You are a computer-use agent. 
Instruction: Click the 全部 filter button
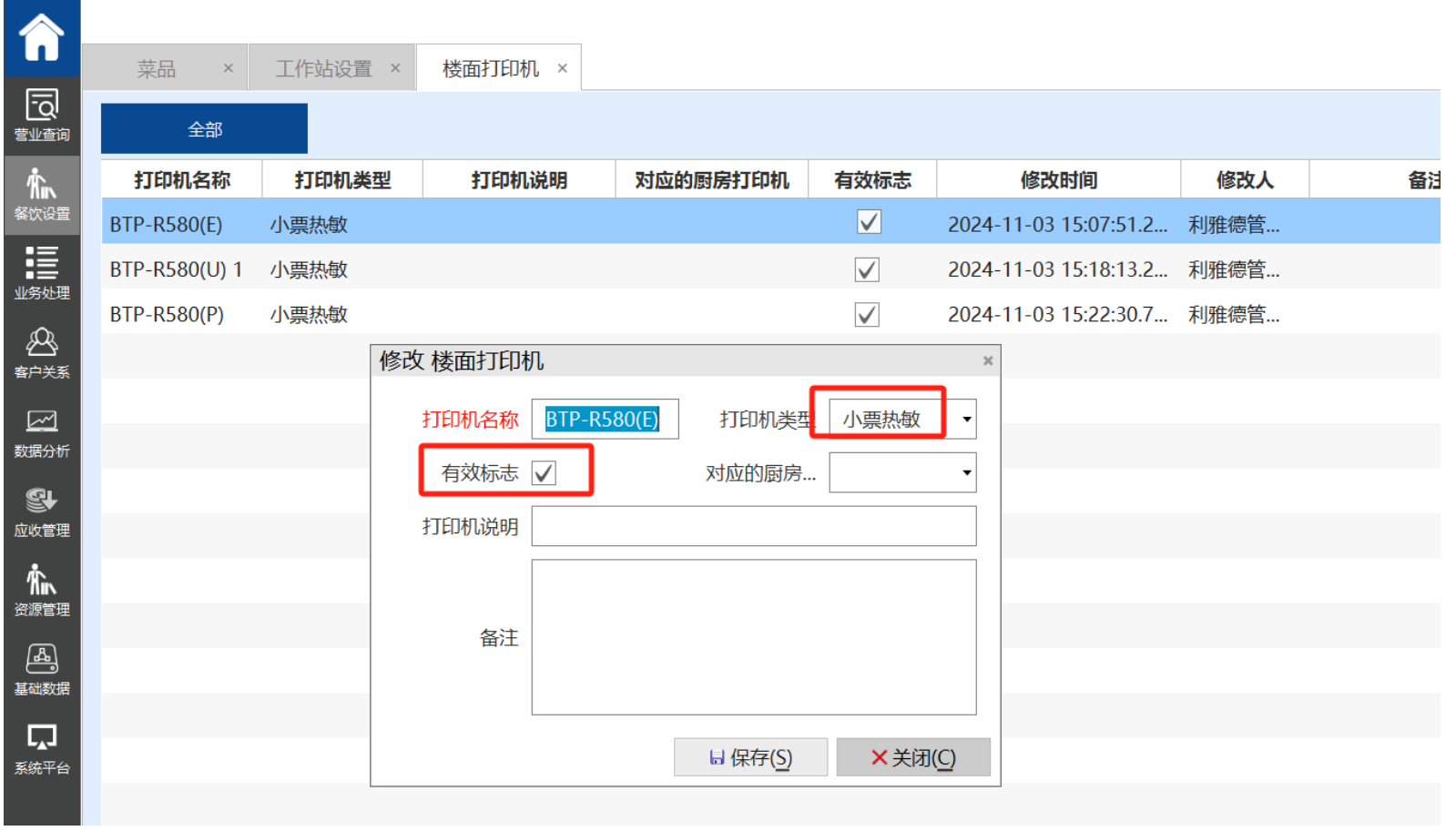click(204, 129)
